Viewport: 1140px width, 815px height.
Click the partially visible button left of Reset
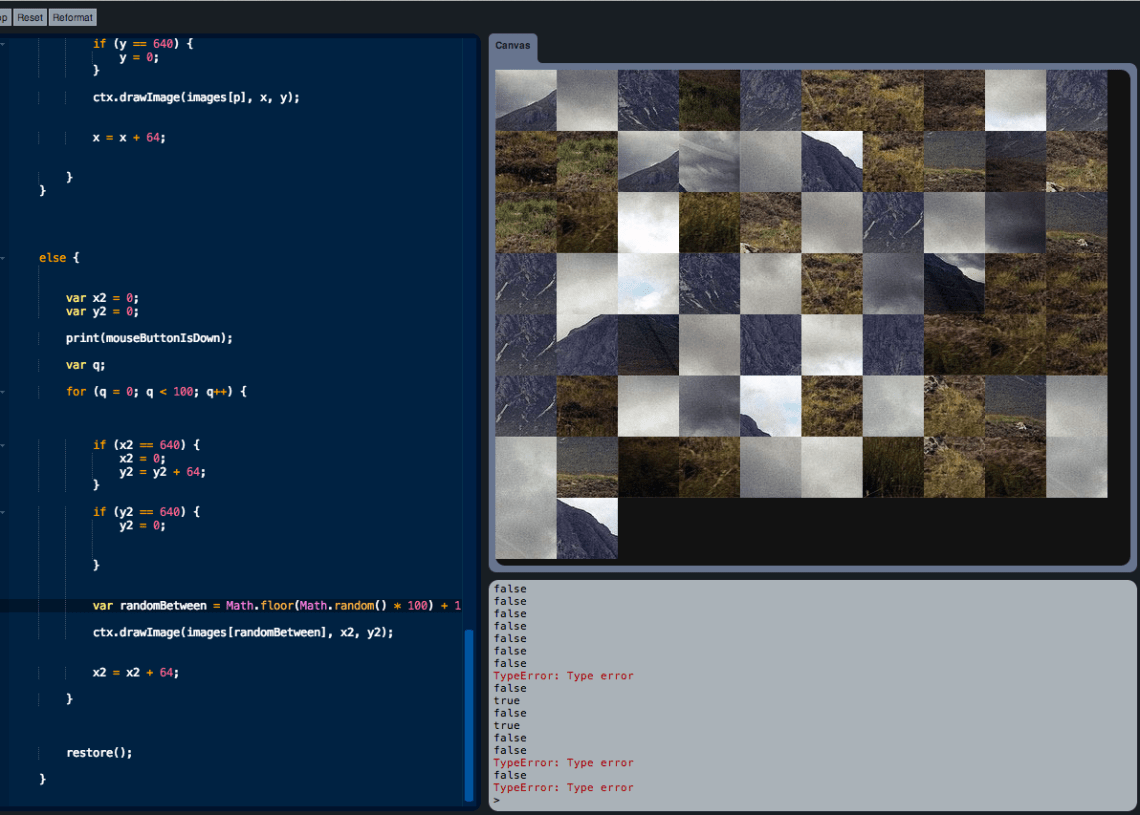5,17
